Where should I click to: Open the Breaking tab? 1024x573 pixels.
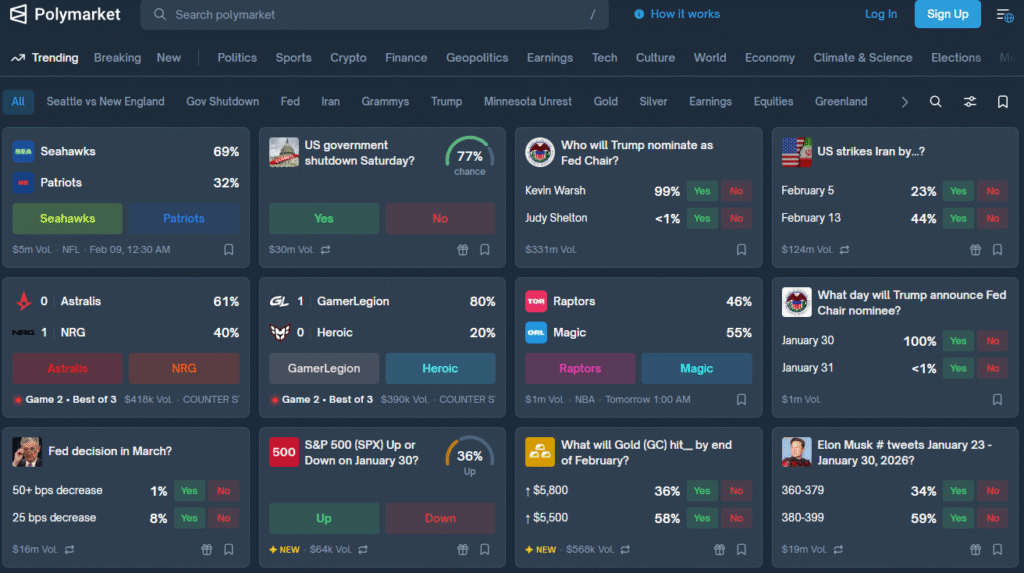click(x=118, y=58)
